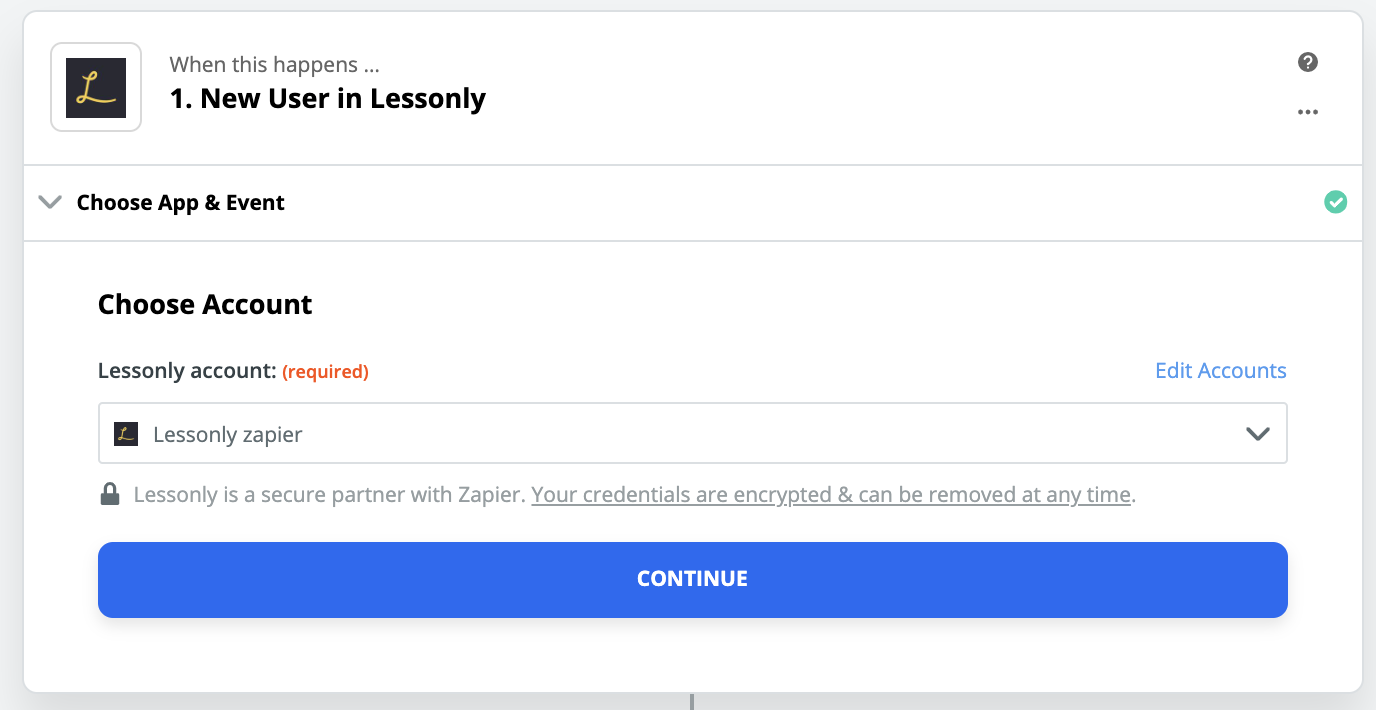Viewport: 1376px width, 710px height.
Task: Click the 'When this happens ...' label
Action: click(x=275, y=65)
